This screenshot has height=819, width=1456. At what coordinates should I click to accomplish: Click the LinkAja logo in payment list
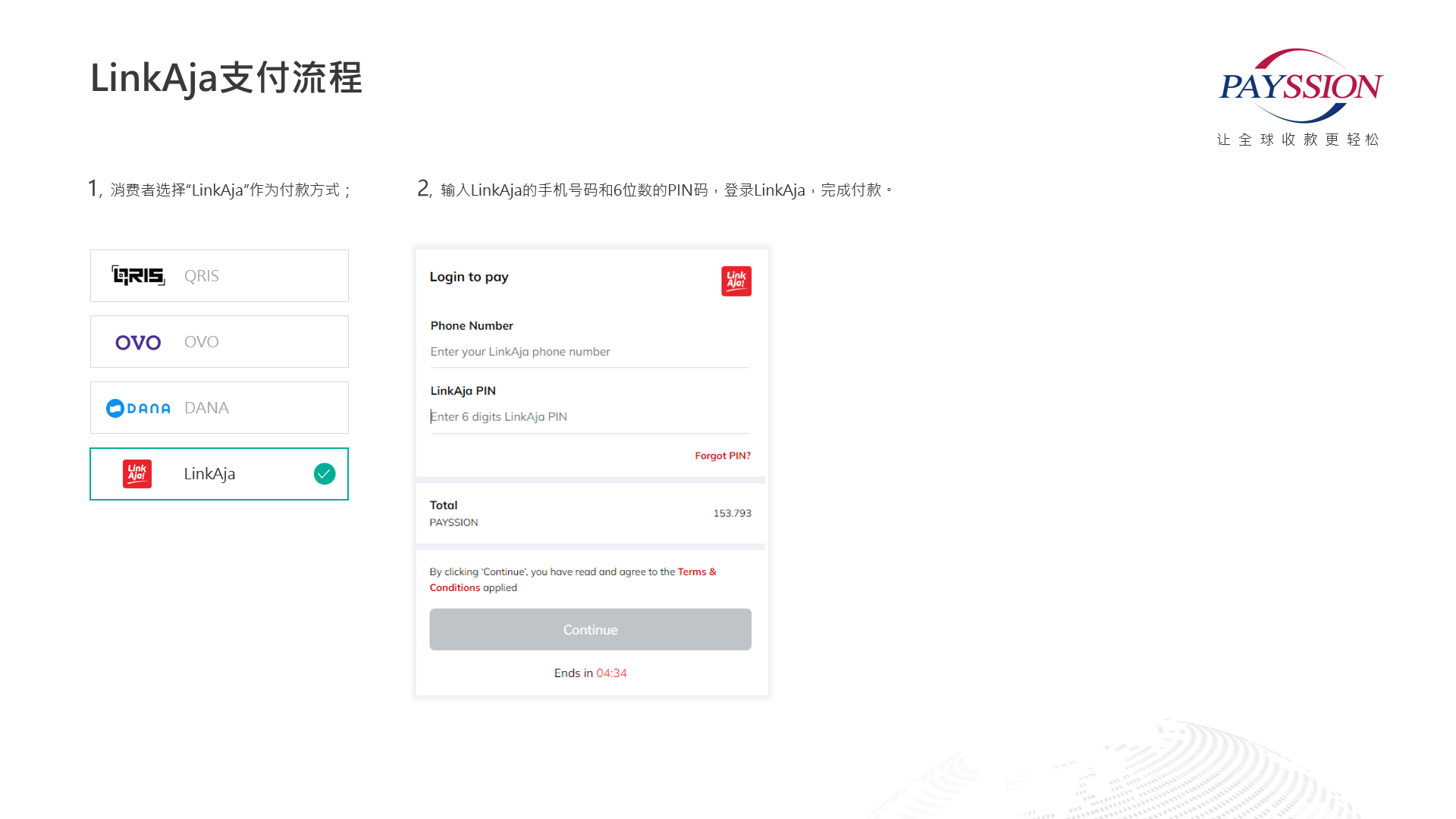[x=137, y=474]
